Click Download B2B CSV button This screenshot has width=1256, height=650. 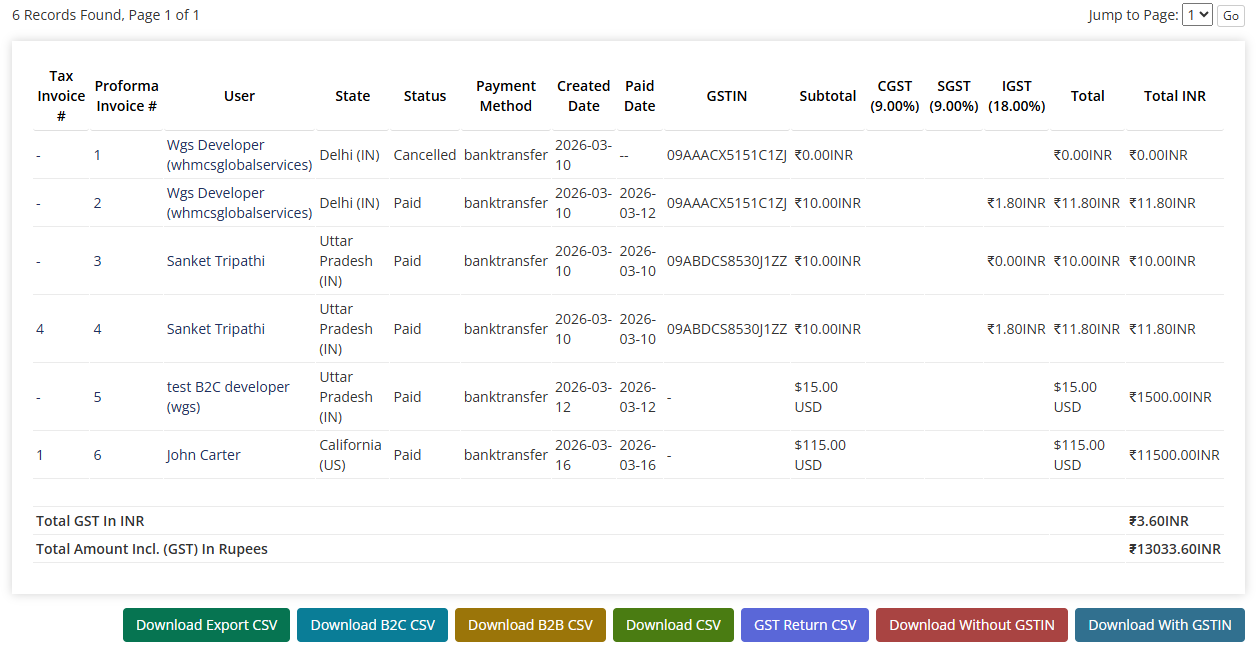pyautogui.click(x=530, y=625)
